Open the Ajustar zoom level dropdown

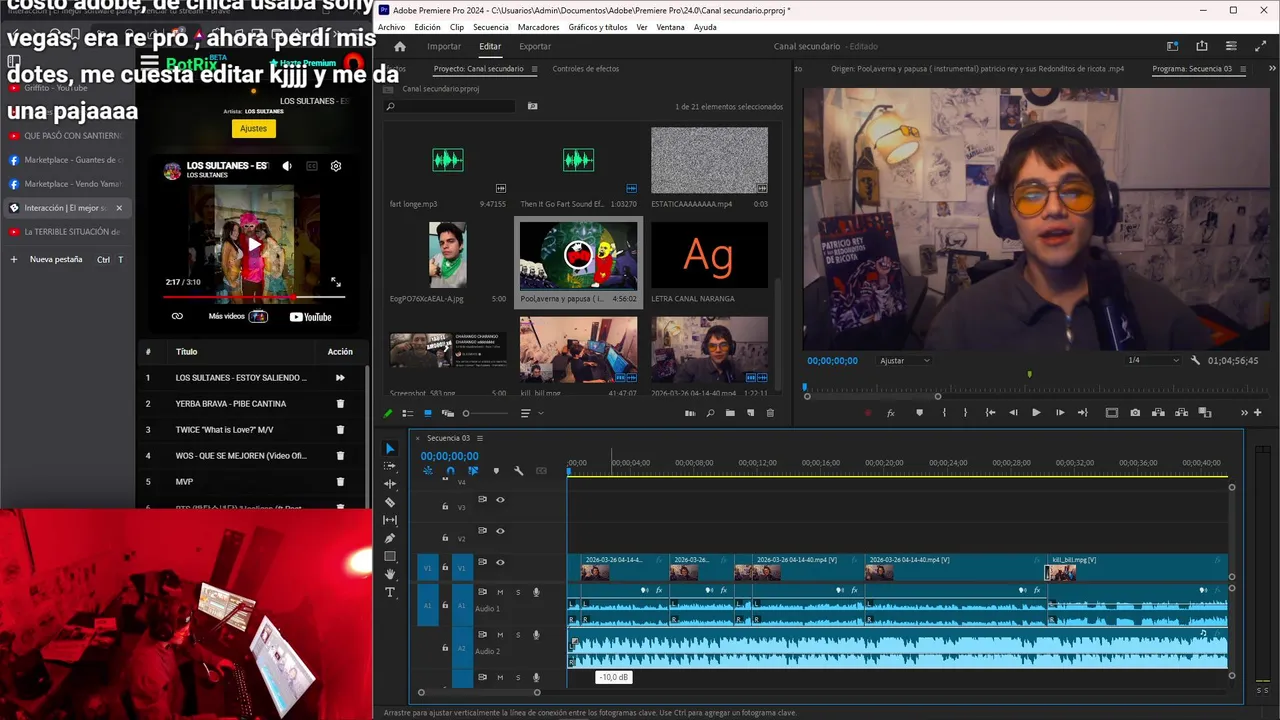point(905,360)
